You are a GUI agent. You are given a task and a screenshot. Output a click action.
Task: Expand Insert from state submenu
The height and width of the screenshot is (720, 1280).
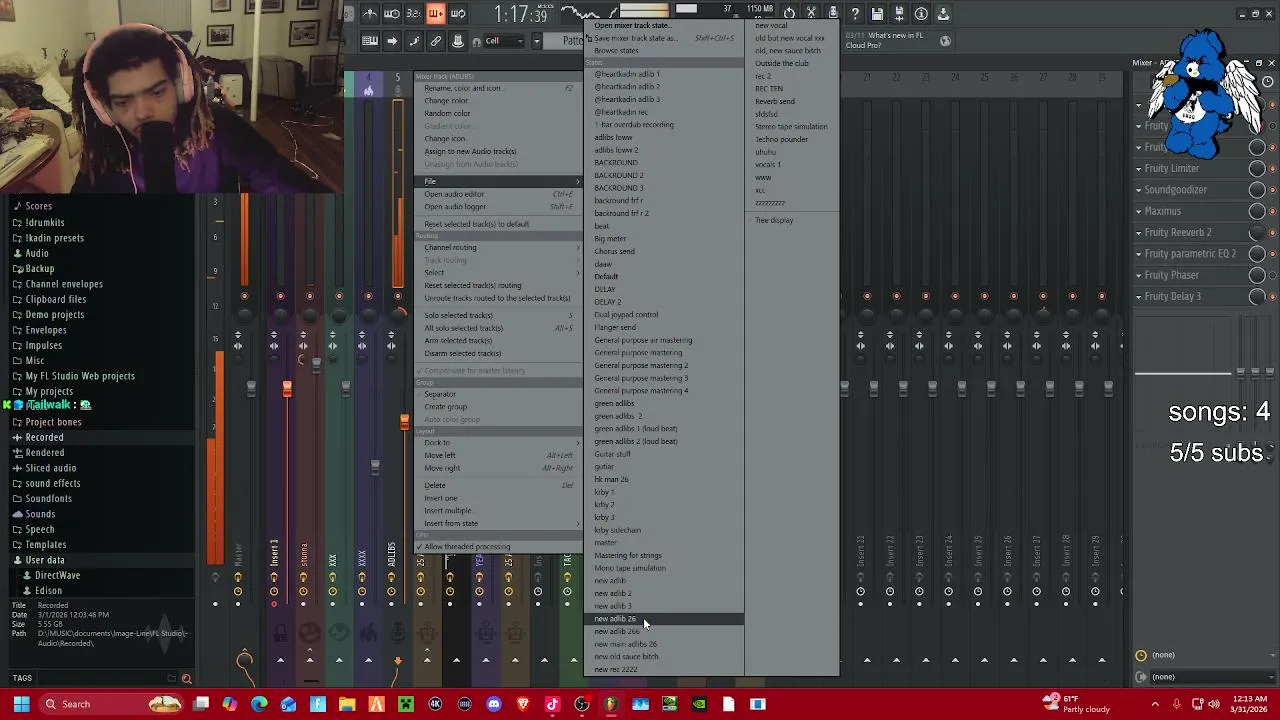[497, 523]
